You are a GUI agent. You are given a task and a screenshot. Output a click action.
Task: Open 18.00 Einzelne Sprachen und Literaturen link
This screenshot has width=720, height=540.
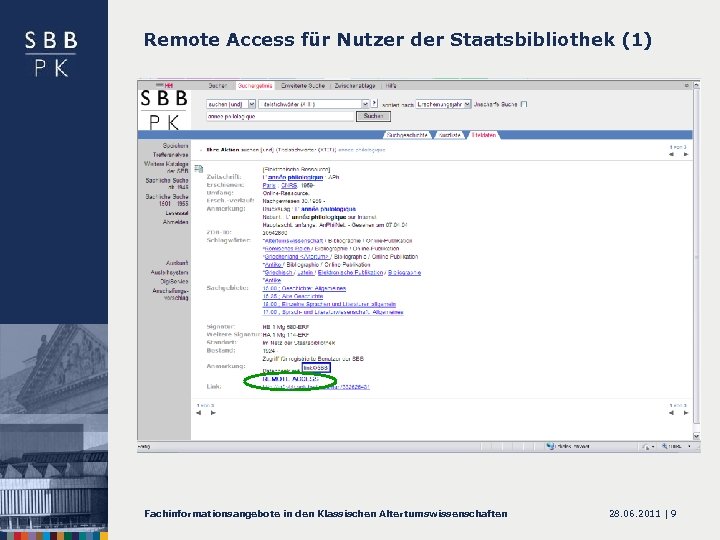coord(329,304)
